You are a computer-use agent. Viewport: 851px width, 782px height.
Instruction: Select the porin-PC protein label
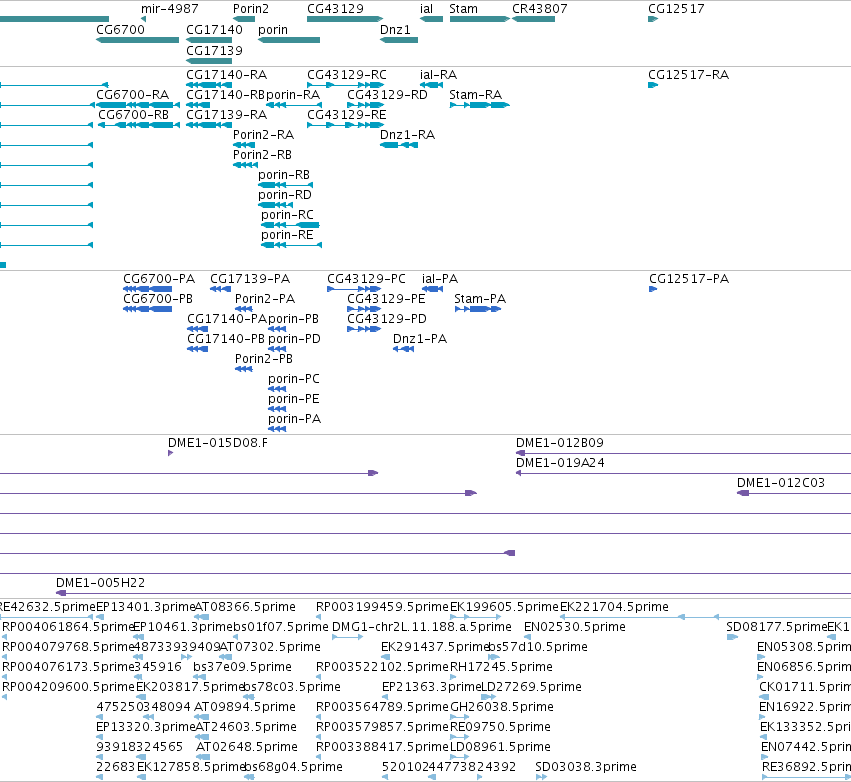[x=294, y=379]
